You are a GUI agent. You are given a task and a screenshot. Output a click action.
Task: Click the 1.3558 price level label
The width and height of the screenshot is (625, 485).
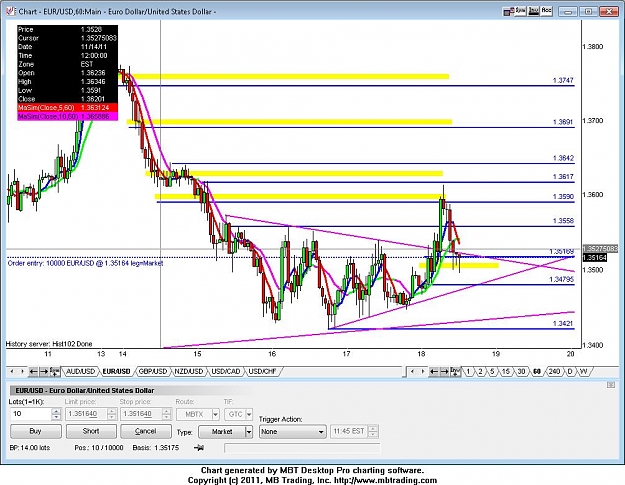[563, 221]
